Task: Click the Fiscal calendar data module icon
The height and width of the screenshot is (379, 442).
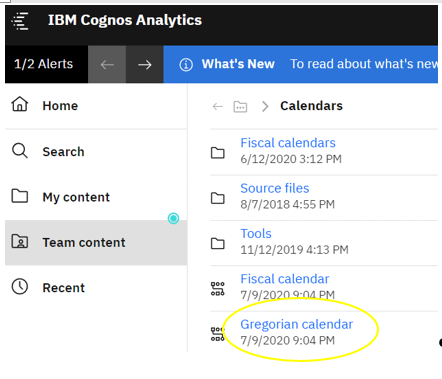Action: pyautogui.click(x=218, y=289)
